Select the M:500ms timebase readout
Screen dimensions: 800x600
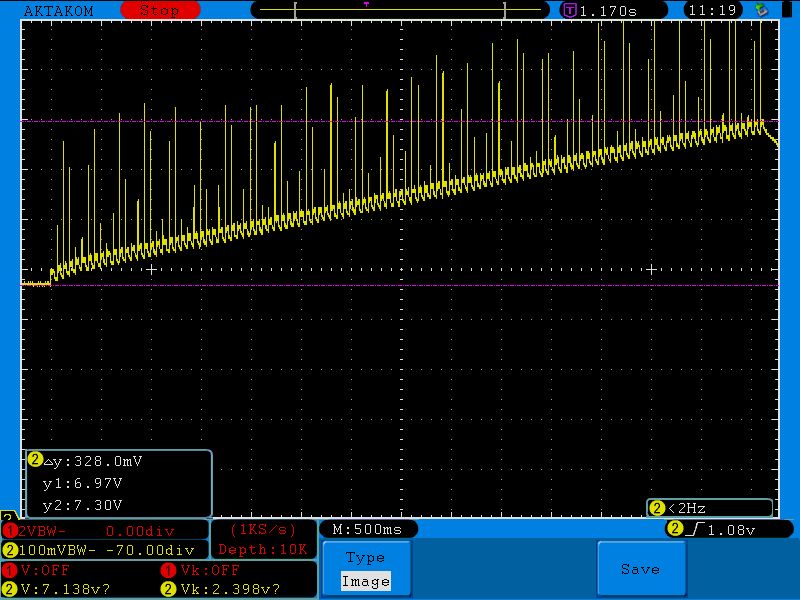[x=367, y=529]
